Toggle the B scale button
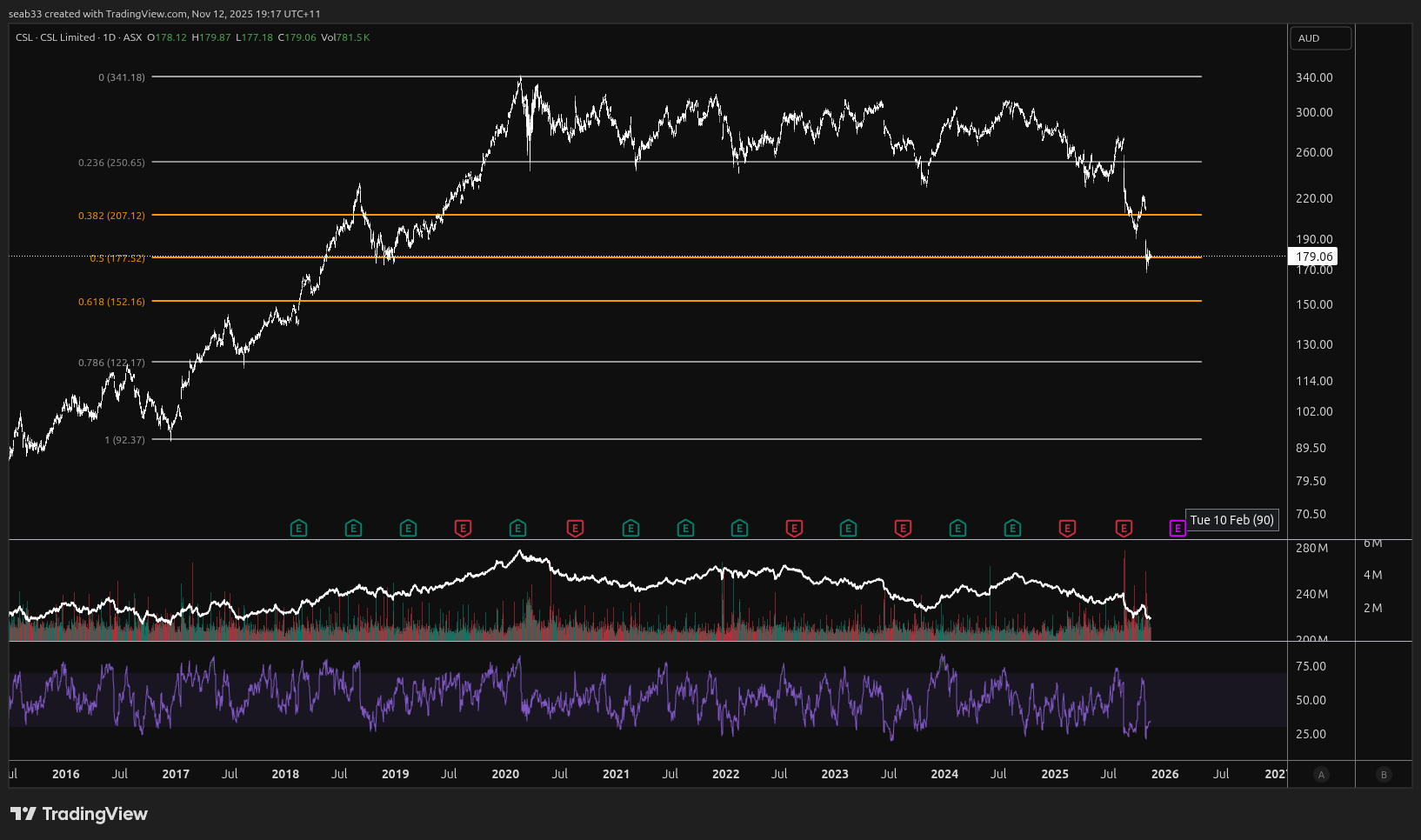The image size is (1421, 840). (x=1384, y=775)
